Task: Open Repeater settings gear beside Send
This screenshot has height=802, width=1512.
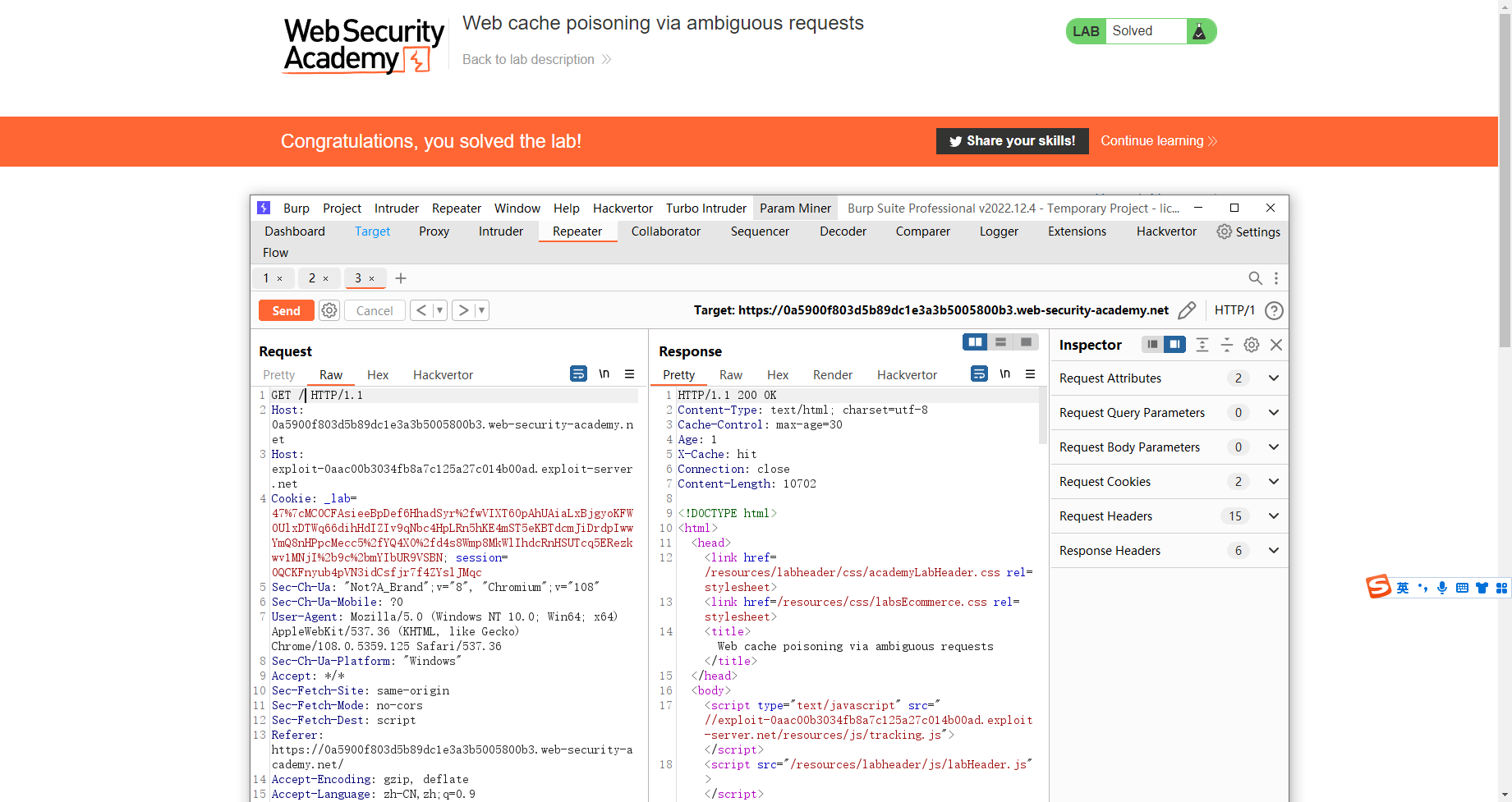Action: coord(329,310)
